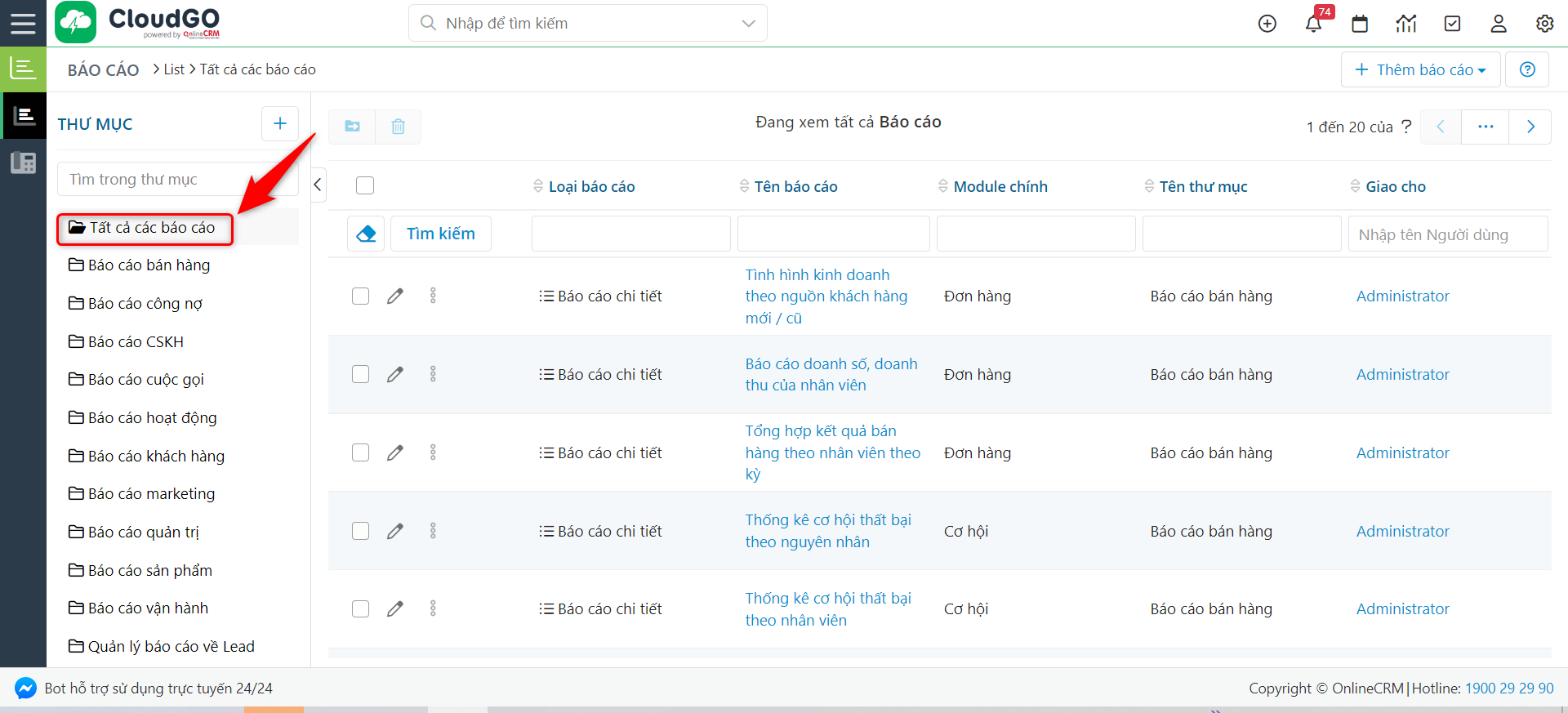1568x713 pixels.
Task: Expand the 'Thêm báo cáo' dropdown
Action: coord(1420,69)
